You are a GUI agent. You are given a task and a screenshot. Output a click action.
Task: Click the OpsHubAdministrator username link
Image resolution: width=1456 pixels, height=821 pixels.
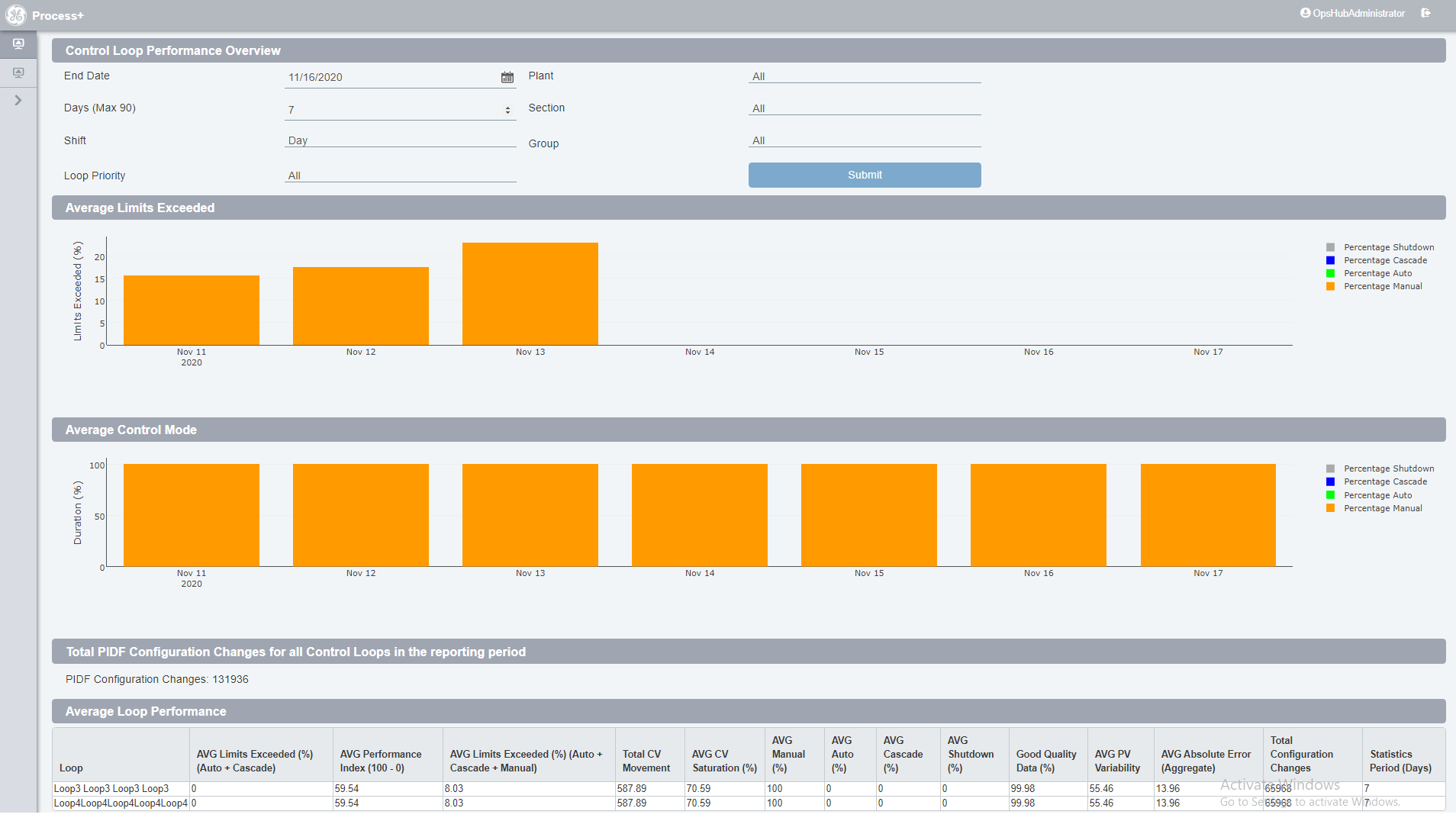point(1358,13)
